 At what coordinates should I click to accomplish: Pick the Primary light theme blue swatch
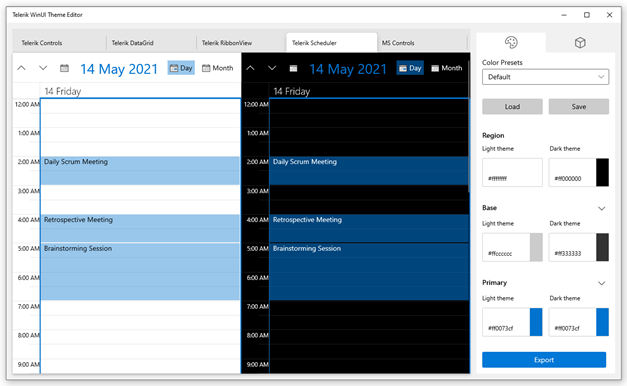click(536, 322)
